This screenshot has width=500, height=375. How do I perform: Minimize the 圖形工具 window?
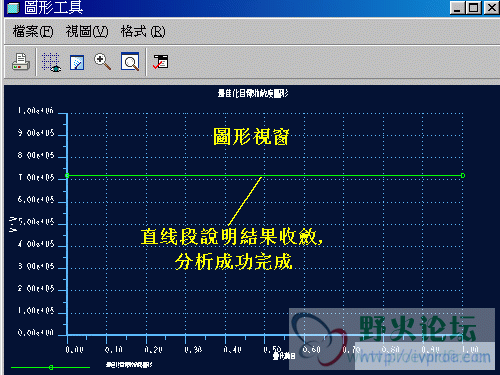(x=457, y=7)
